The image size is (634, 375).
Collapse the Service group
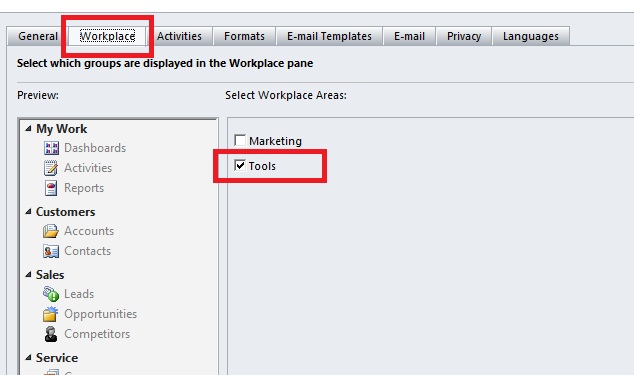[x=28, y=358]
